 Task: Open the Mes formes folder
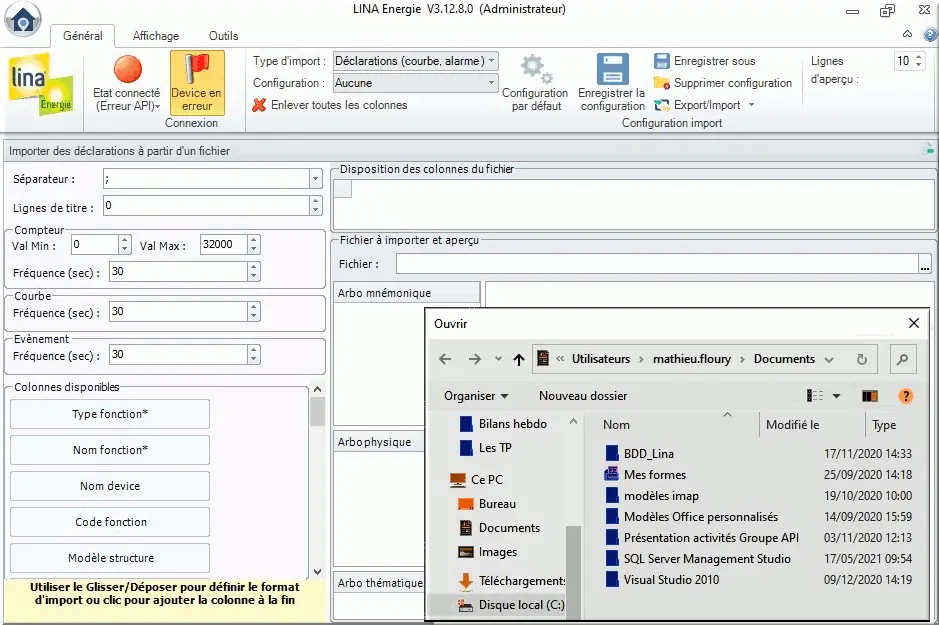(x=655, y=475)
